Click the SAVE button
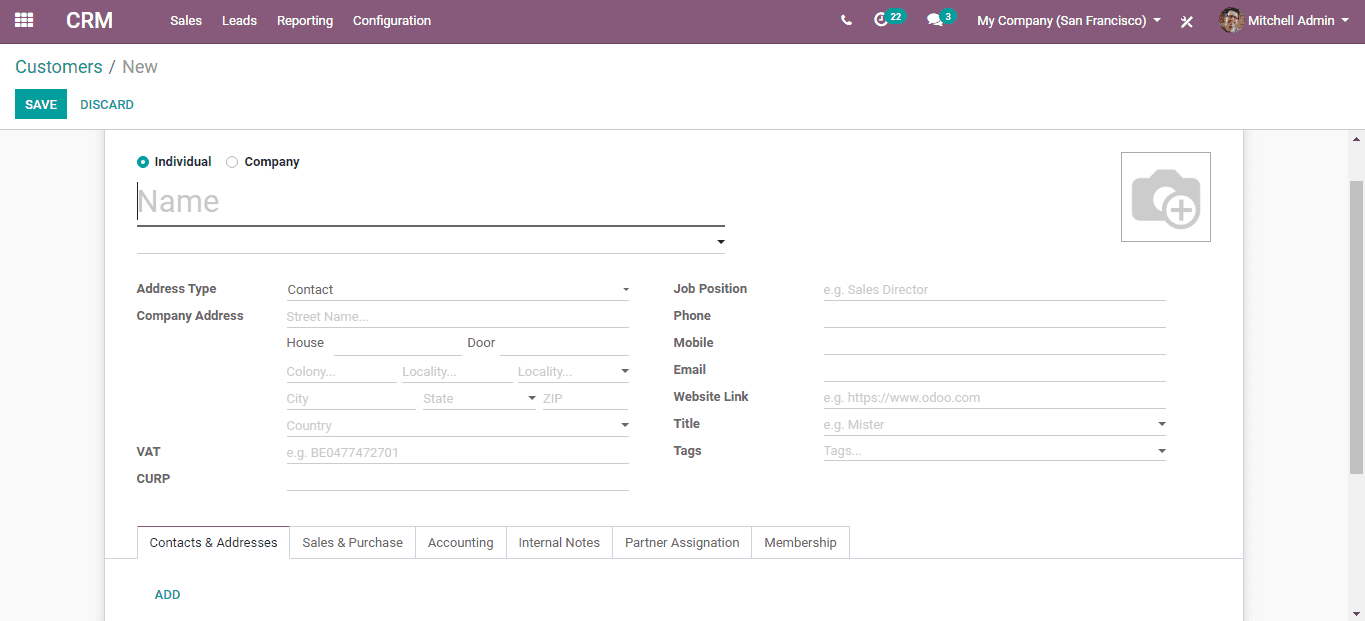1365x621 pixels. pyautogui.click(x=41, y=104)
